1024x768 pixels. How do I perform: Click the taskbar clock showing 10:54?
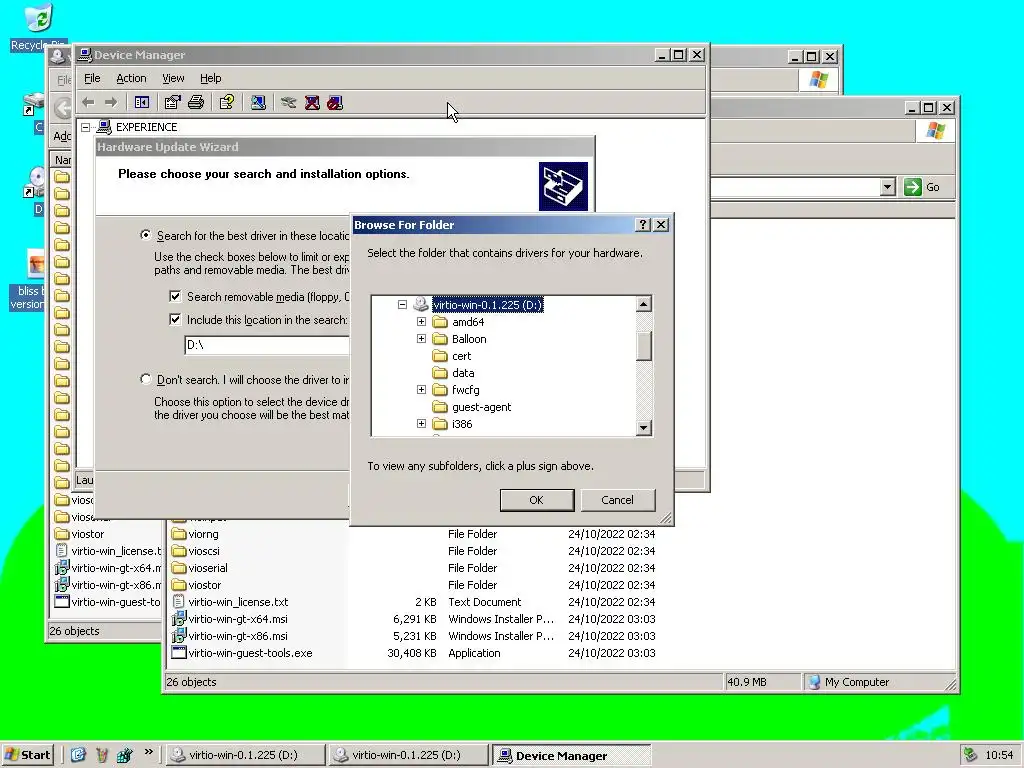point(999,756)
